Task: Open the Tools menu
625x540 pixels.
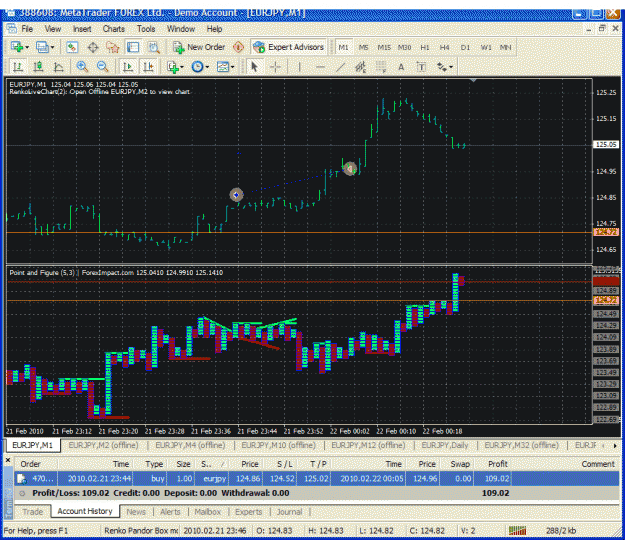Action: (146, 29)
